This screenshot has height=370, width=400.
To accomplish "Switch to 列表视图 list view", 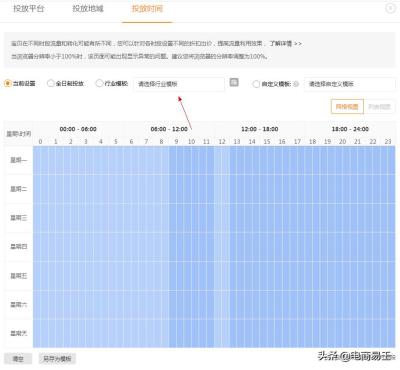I will [x=379, y=107].
